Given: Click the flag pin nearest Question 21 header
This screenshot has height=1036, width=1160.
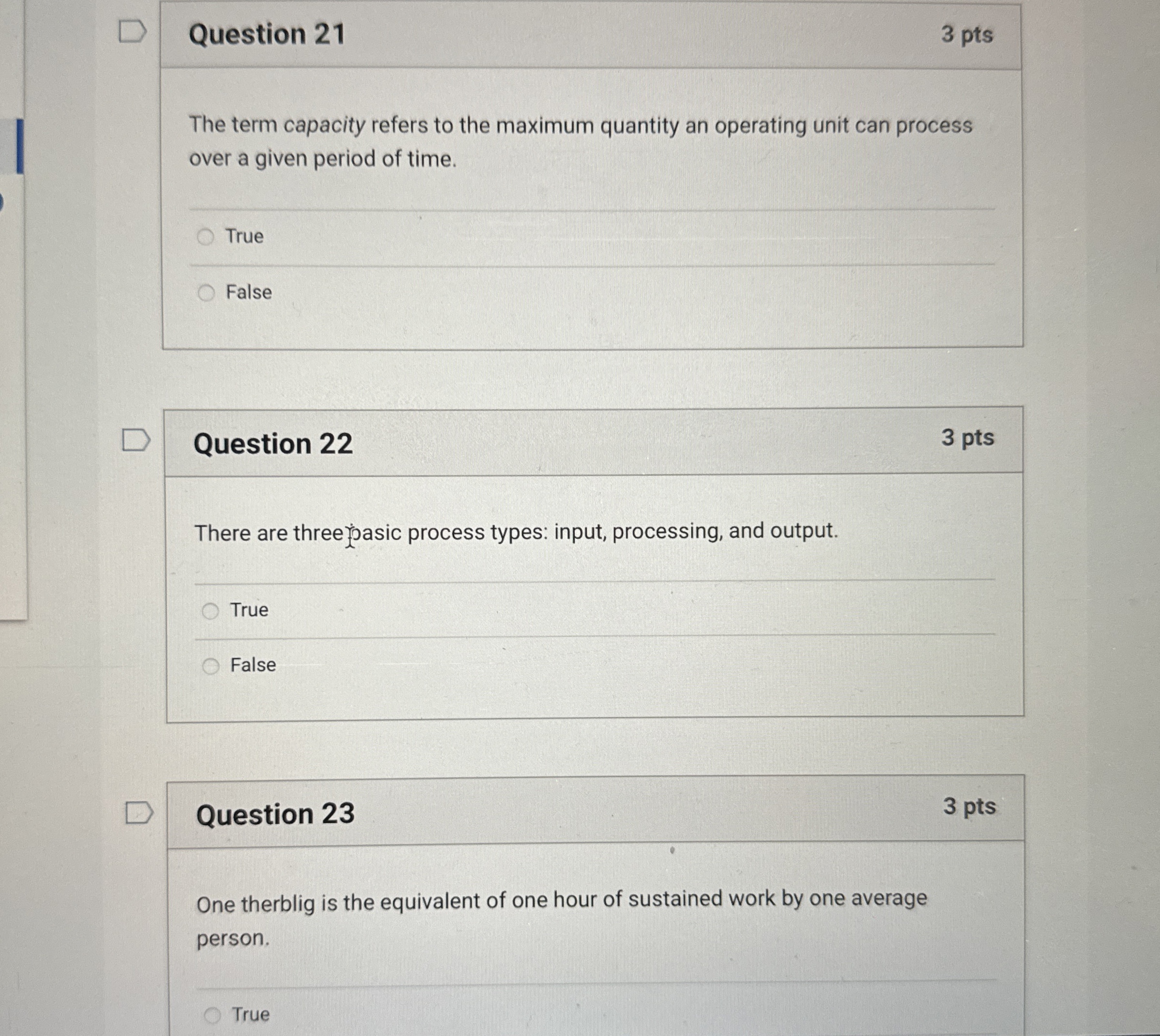Looking at the screenshot, I should (x=133, y=32).
